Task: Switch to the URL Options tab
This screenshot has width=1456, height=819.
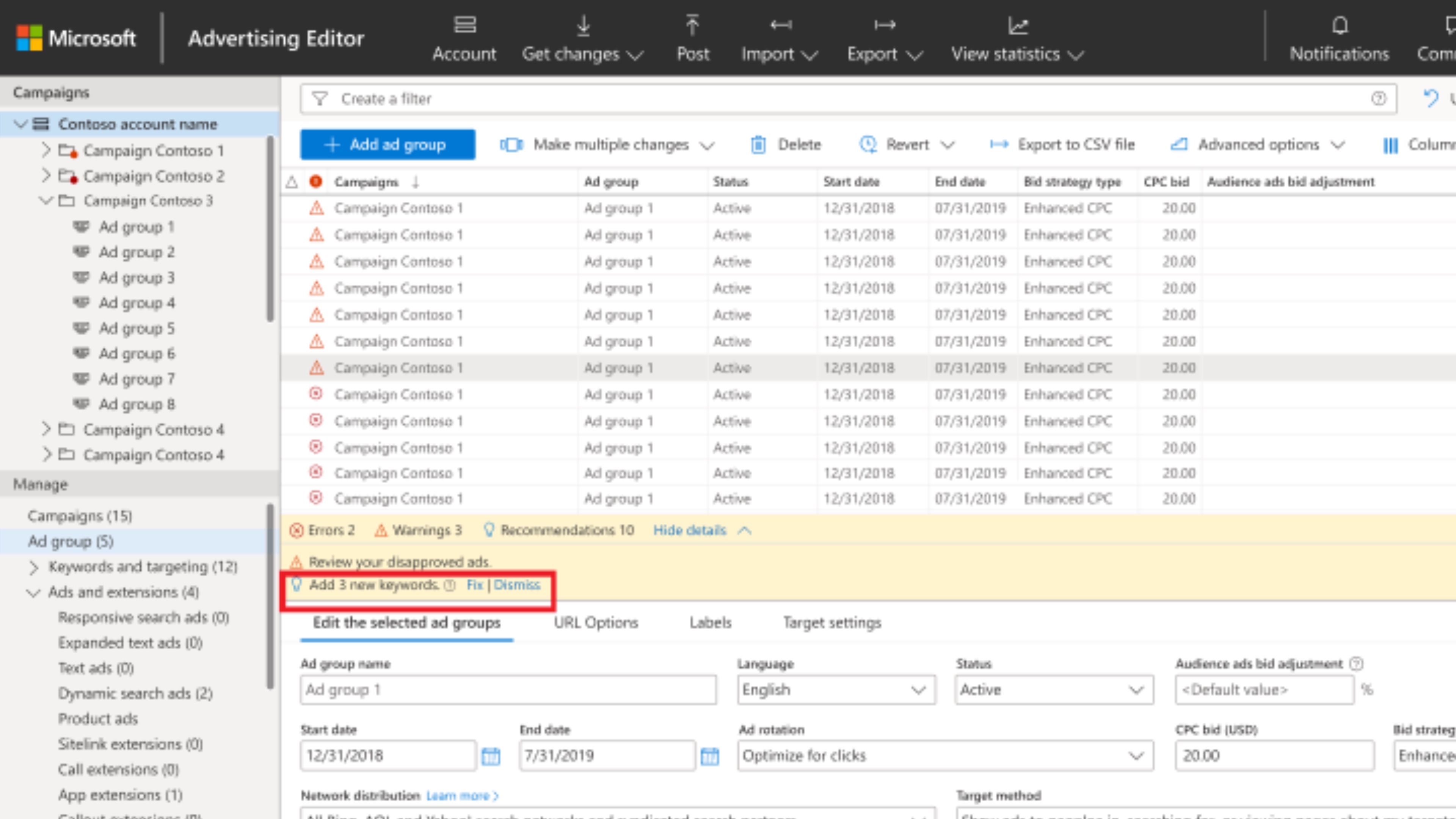Action: pyautogui.click(x=596, y=622)
